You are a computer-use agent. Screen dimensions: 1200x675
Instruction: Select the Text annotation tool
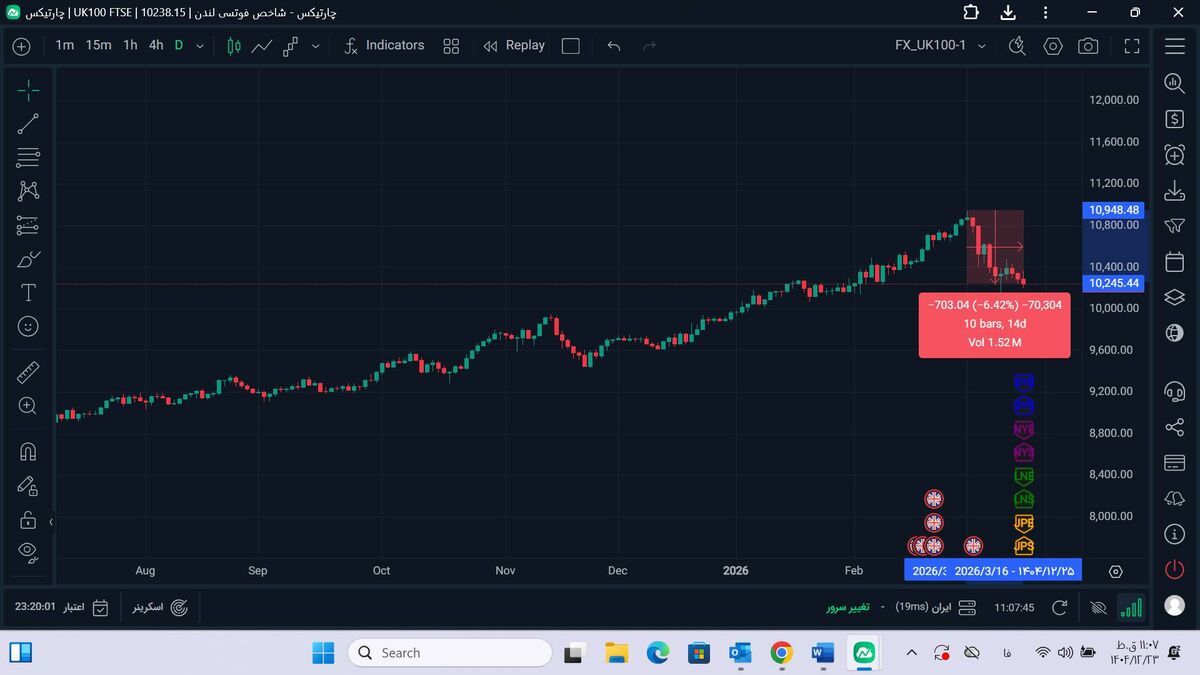(28, 293)
